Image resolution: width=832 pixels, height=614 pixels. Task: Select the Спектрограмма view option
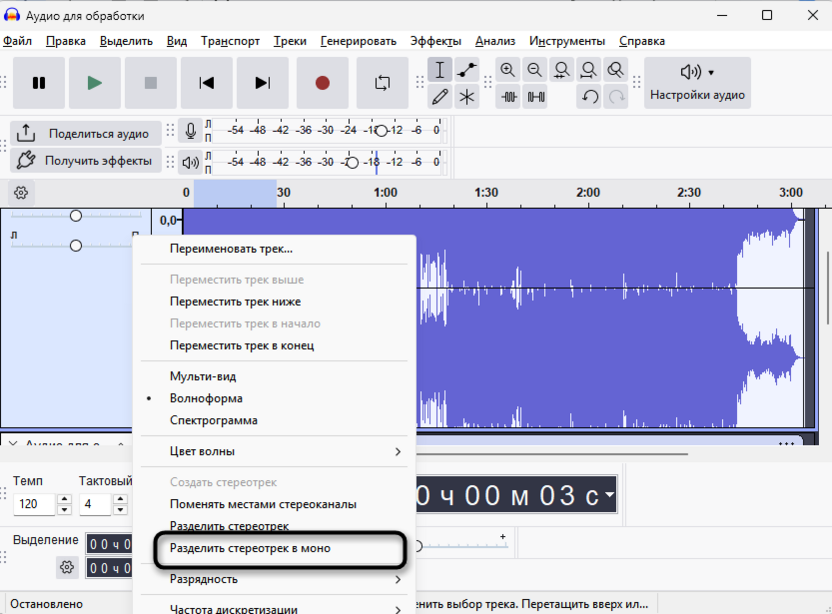[274, 420]
